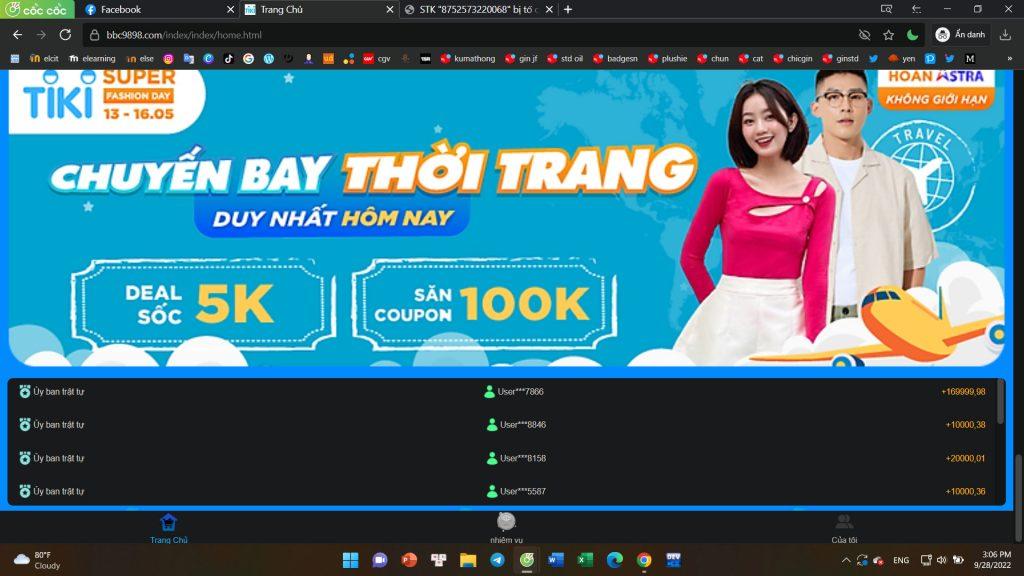Bookmark this page with the star icon

(888, 34)
